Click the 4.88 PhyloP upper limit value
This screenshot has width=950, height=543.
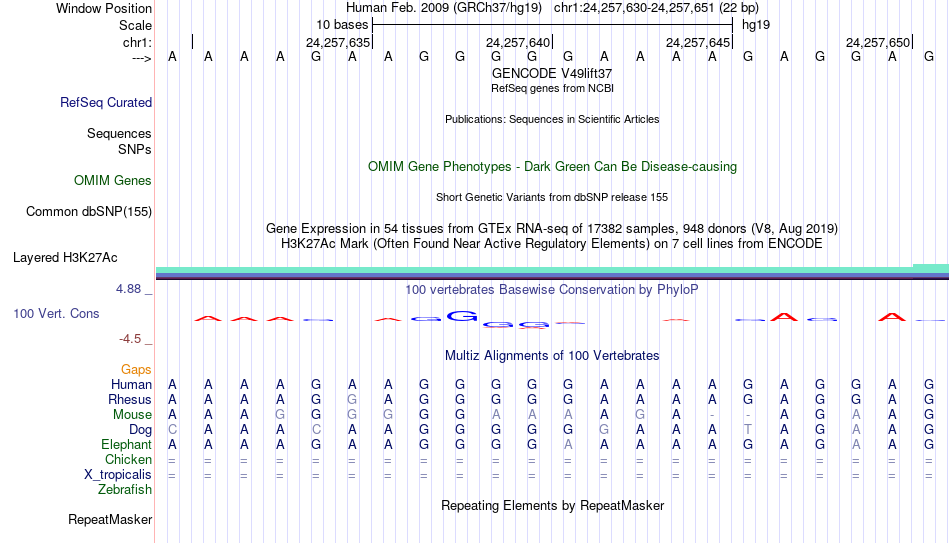pos(128,289)
